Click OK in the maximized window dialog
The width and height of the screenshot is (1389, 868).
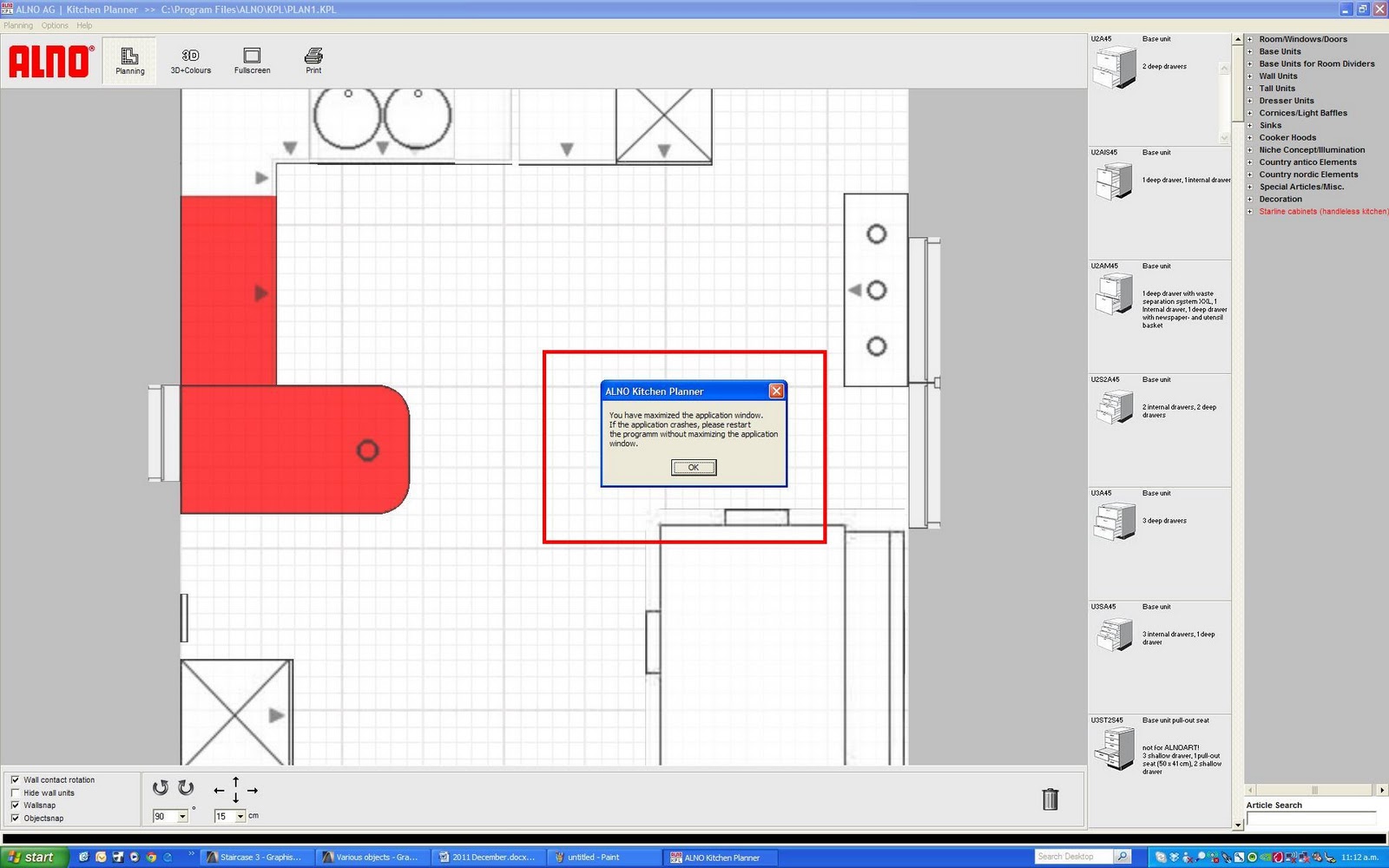(x=694, y=467)
